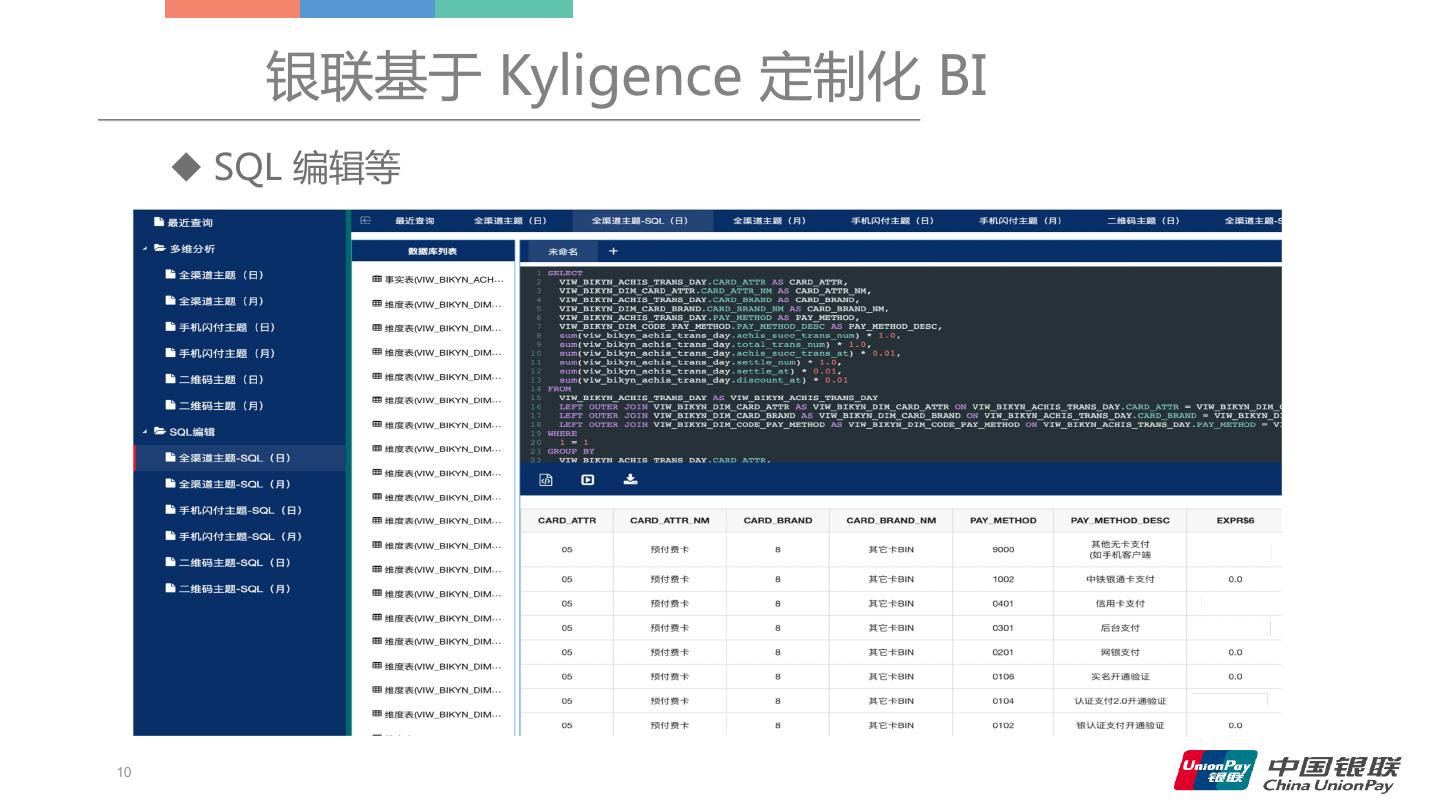
Task: Select the 未命名 query tab
Action: click(x=563, y=252)
